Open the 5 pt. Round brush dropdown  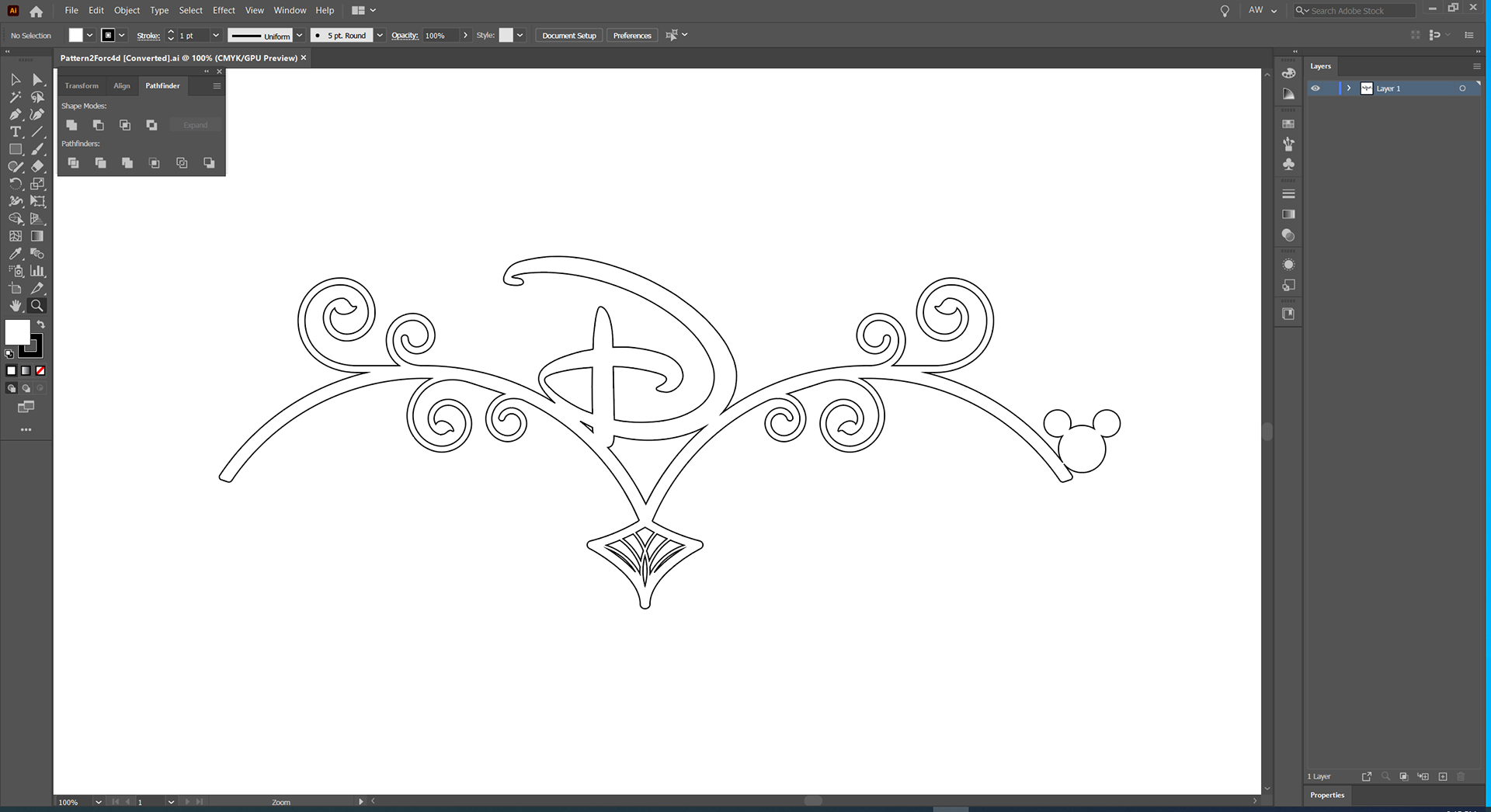tap(380, 36)
